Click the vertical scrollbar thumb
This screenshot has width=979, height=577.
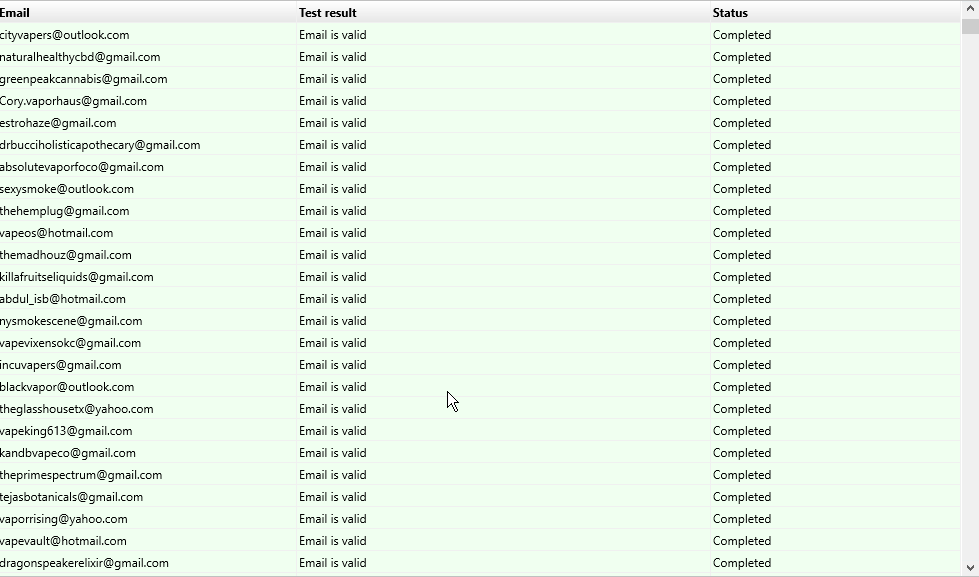click(x=970, y=24)
